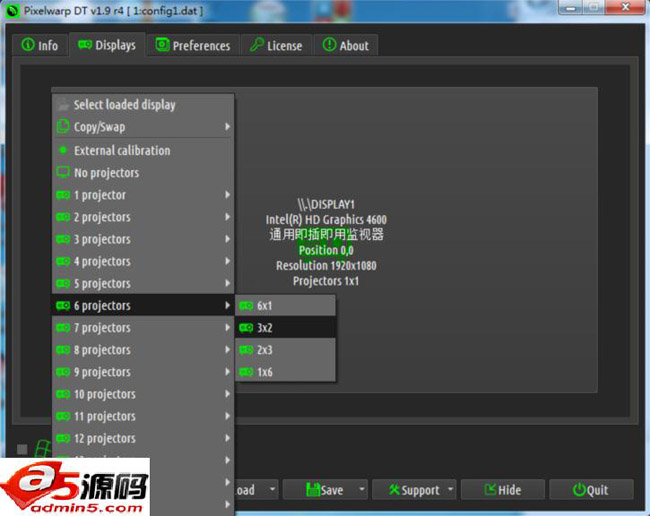Open the Save dropdown arrow

pyautogui.click(x=362, y=489)
